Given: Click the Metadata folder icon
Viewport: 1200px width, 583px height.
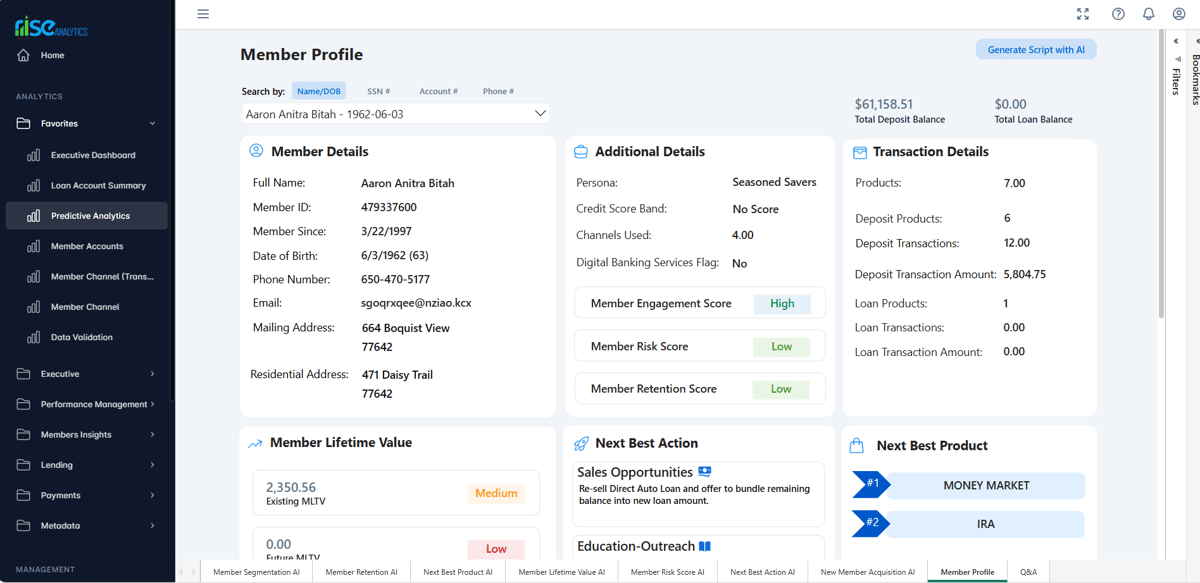Looking at the screenshot, I should click(x=23, y=526).
